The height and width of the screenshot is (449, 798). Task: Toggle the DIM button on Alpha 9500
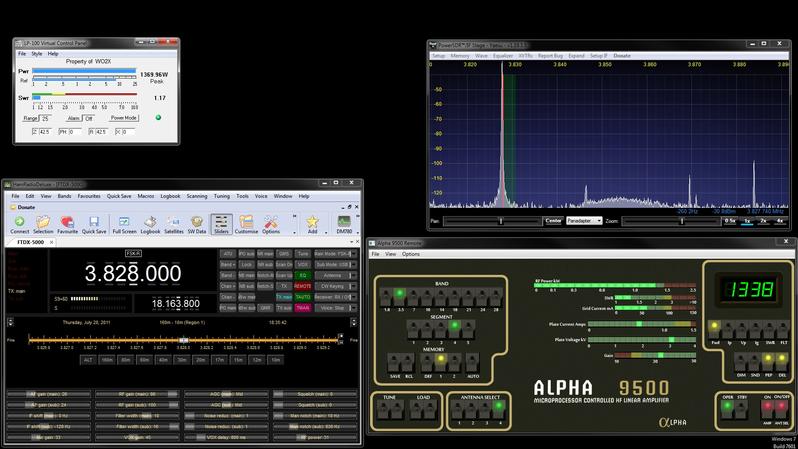point(741,362)
